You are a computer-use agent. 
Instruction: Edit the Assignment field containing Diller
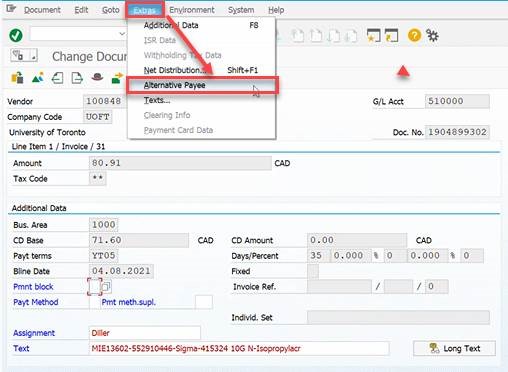145,333
